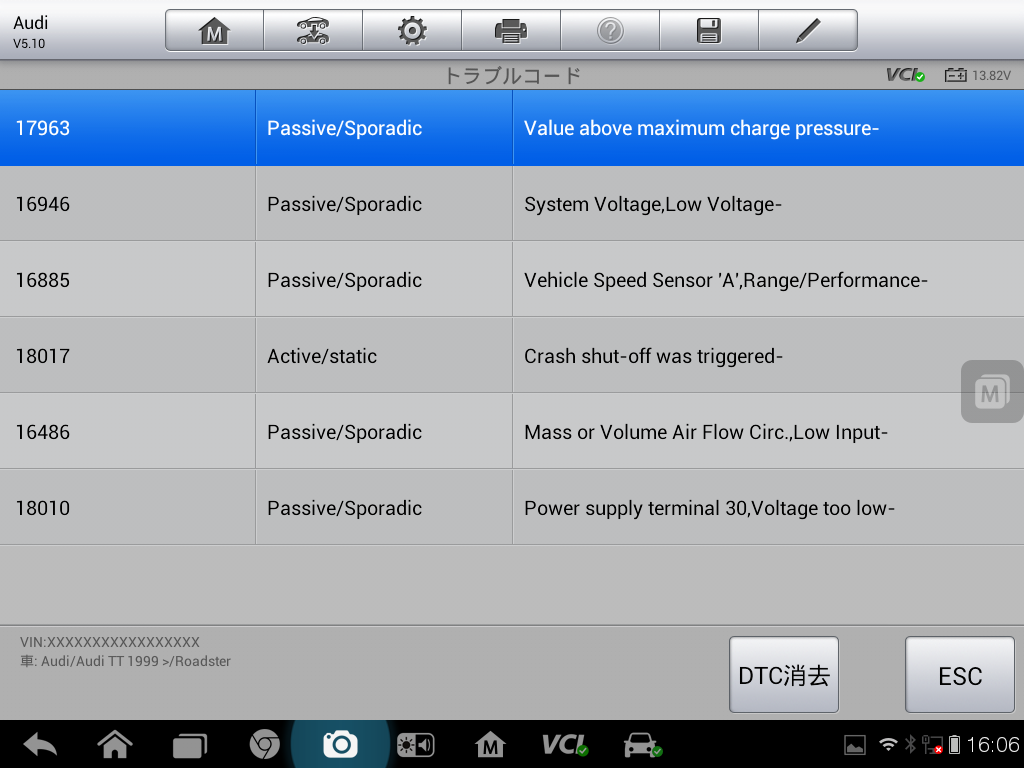Choose the Crash shut-off was triggered row
Viewport: 1024px width, 768px height.
(x=512, y=356)
